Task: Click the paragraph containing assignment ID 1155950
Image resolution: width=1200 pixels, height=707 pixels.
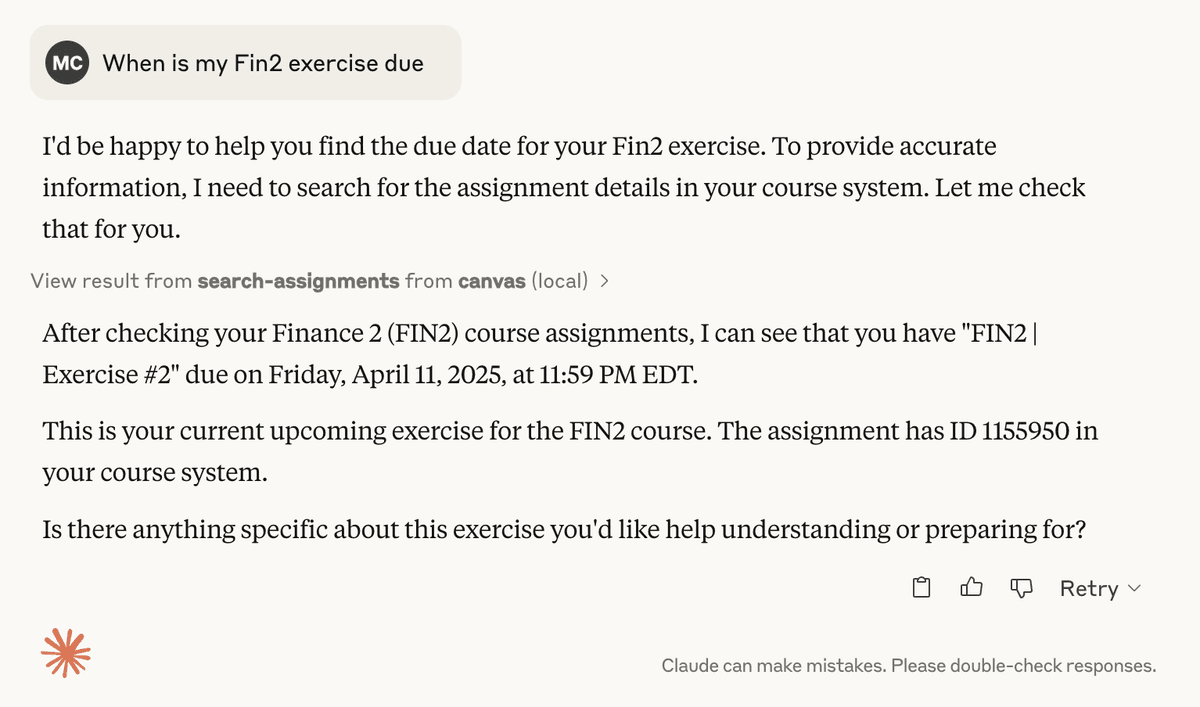Action: pos(570,452)
